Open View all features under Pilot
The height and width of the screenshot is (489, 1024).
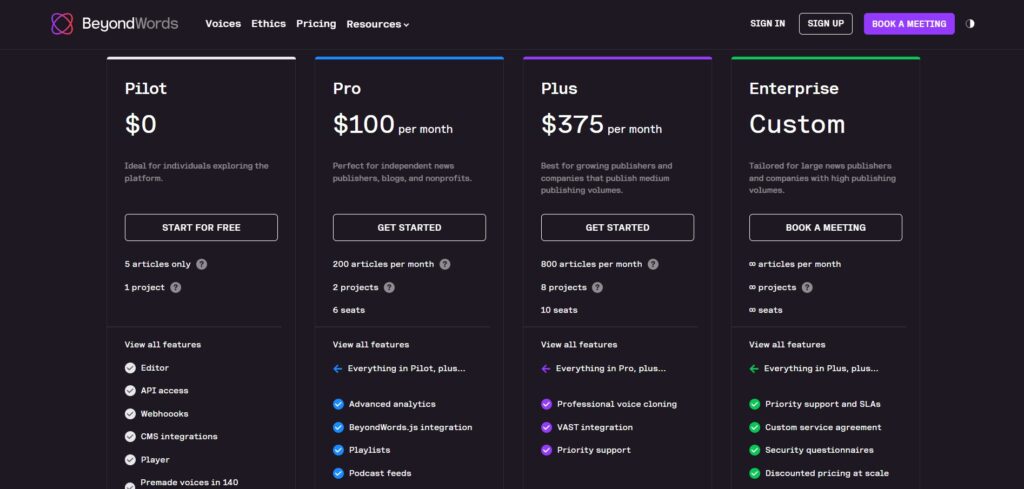pyautogui.click(x=163, y=345)
